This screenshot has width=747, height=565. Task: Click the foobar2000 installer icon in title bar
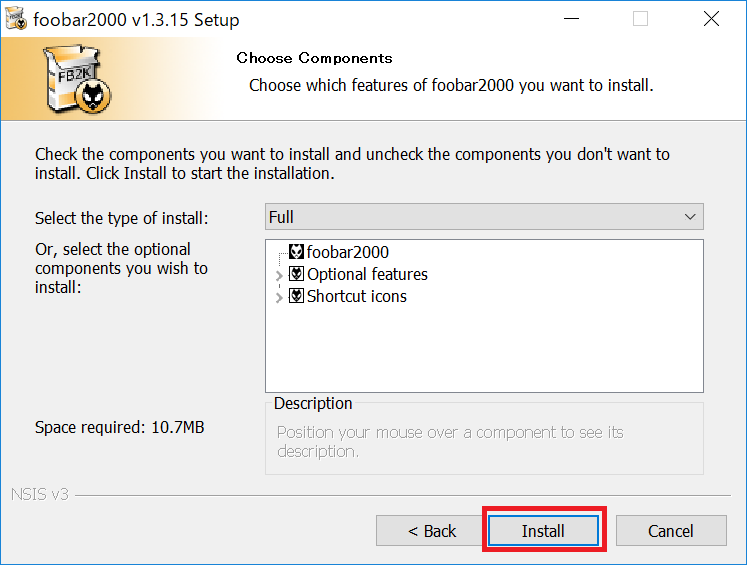(x=16, y=19)
